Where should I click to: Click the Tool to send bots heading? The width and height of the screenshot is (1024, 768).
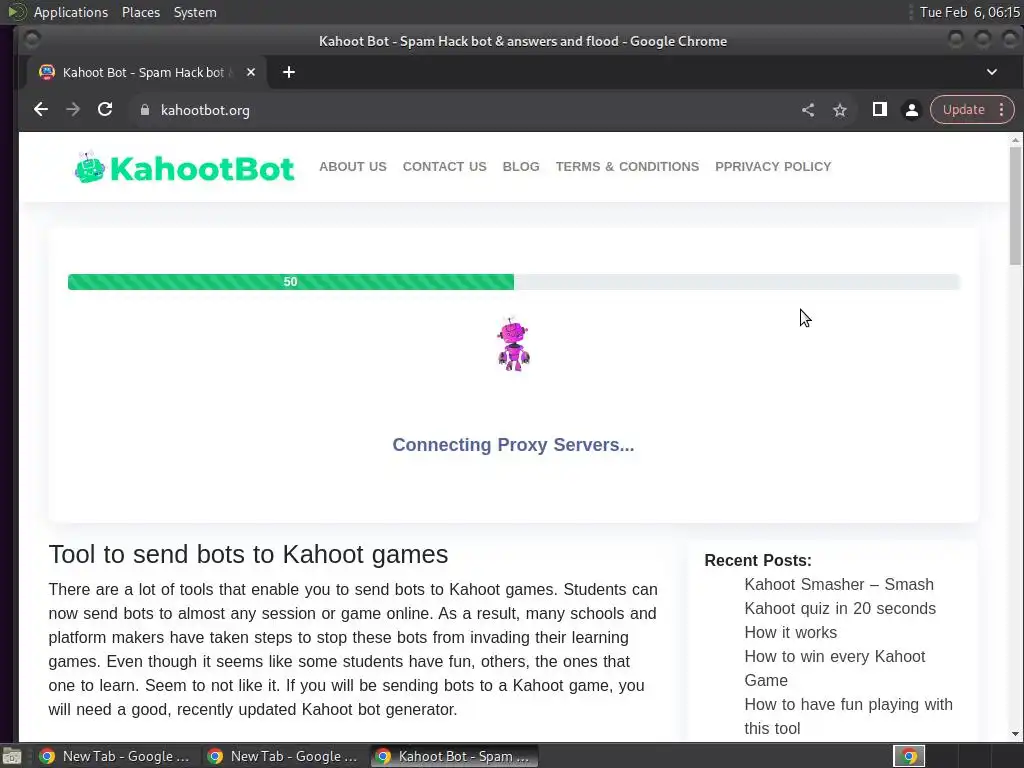[x=248, y=554]
